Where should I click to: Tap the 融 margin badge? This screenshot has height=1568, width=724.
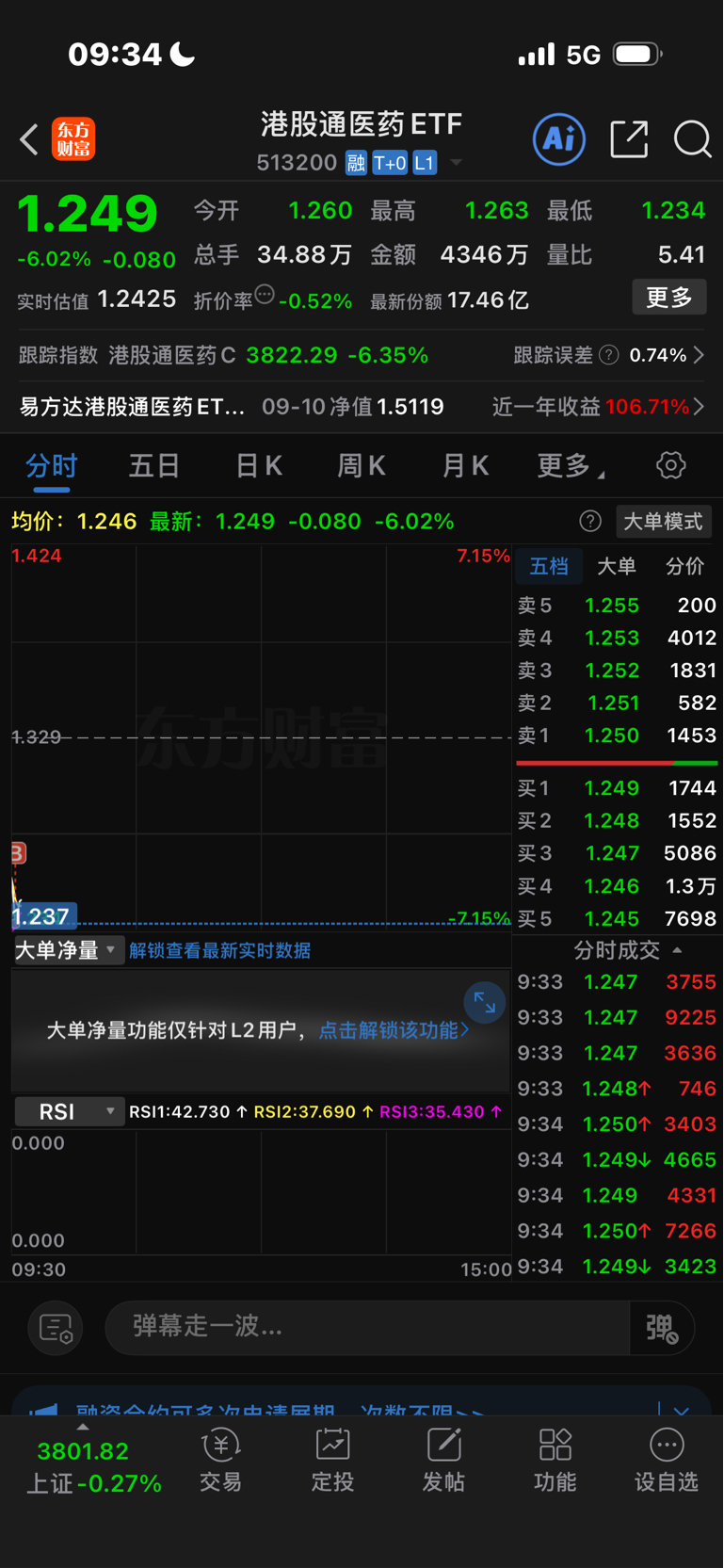point(356,163)
